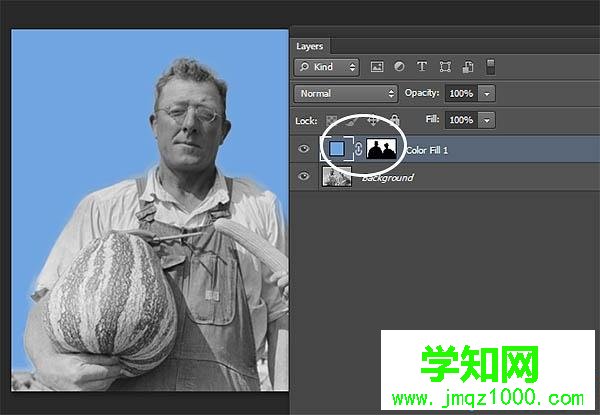The height and width of the screenshot is (415, 600).
Task: Open the Fill slider dropdown arrow
Action: pos(487,120)
